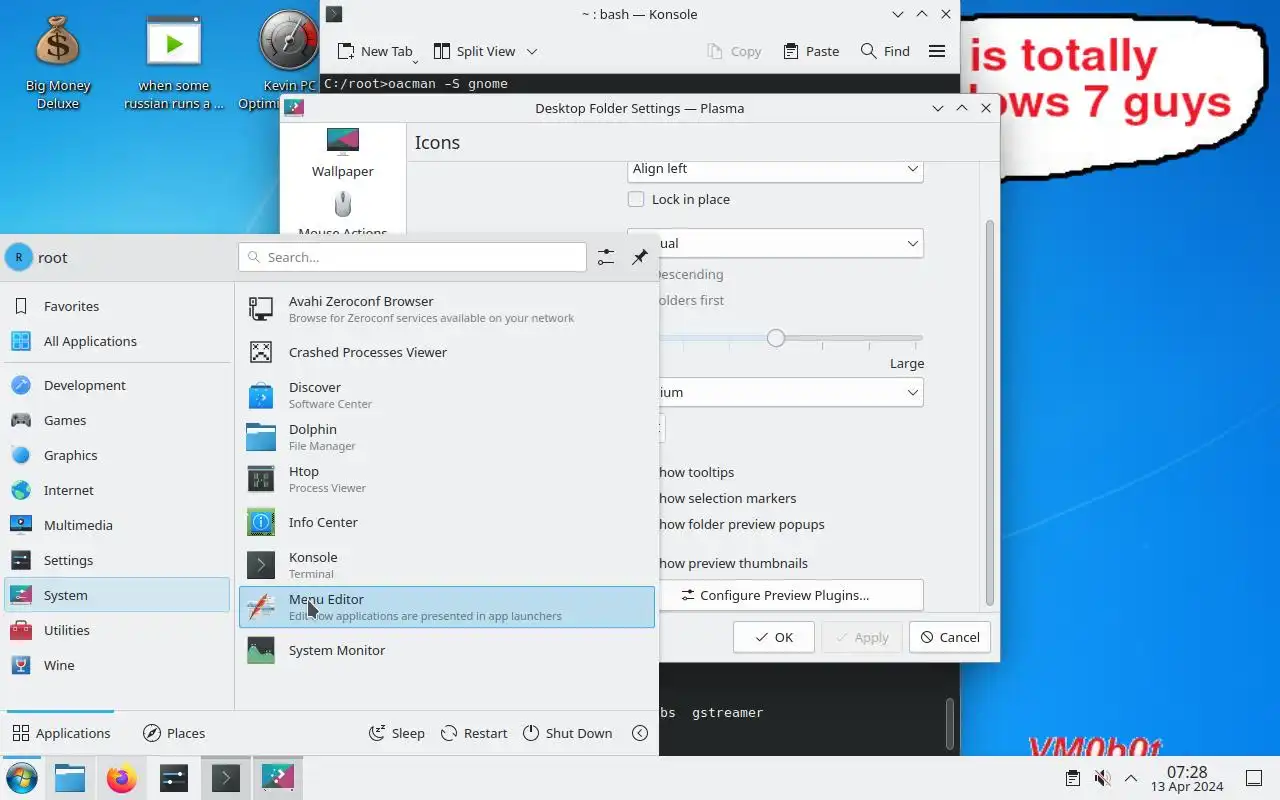Select Development category
1280x800 pixels.
coord(117,385)
